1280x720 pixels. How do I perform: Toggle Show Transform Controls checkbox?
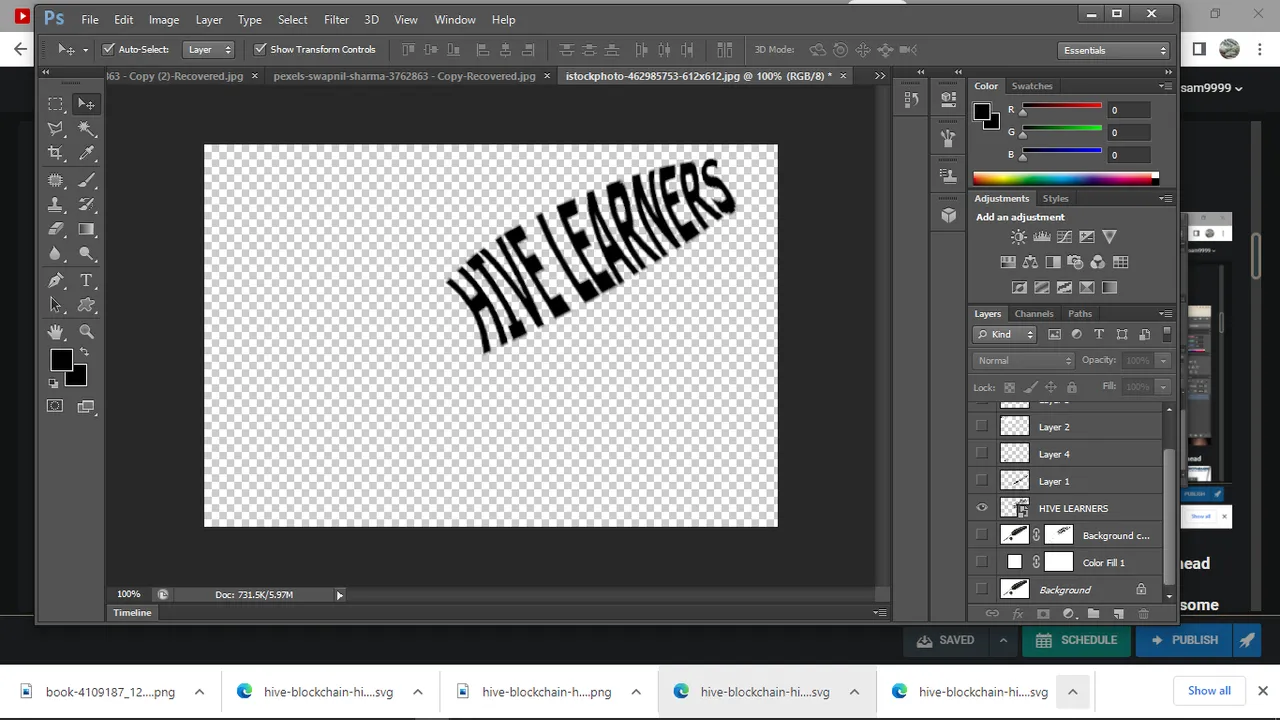click(260, 49)
